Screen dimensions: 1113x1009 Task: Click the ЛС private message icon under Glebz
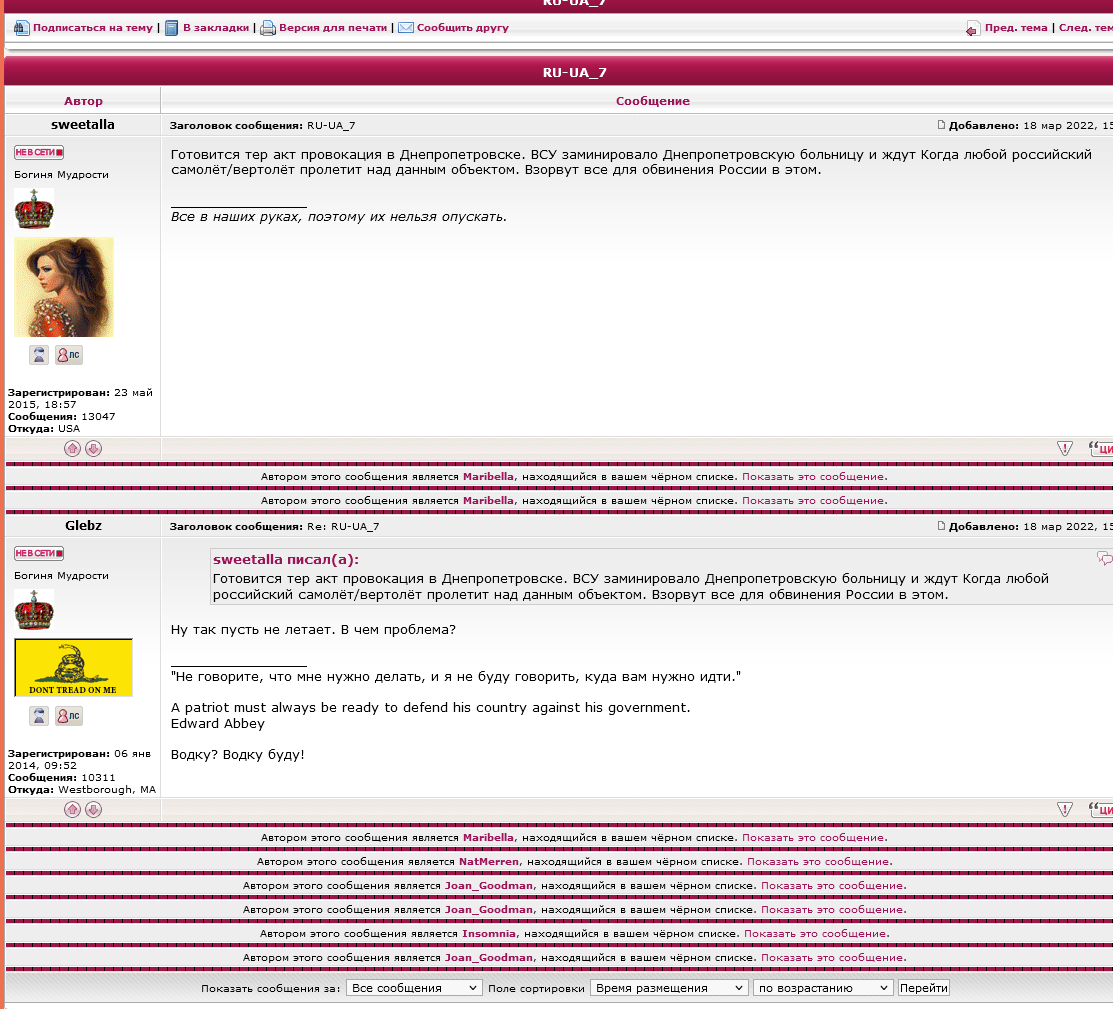click(68, 716)
